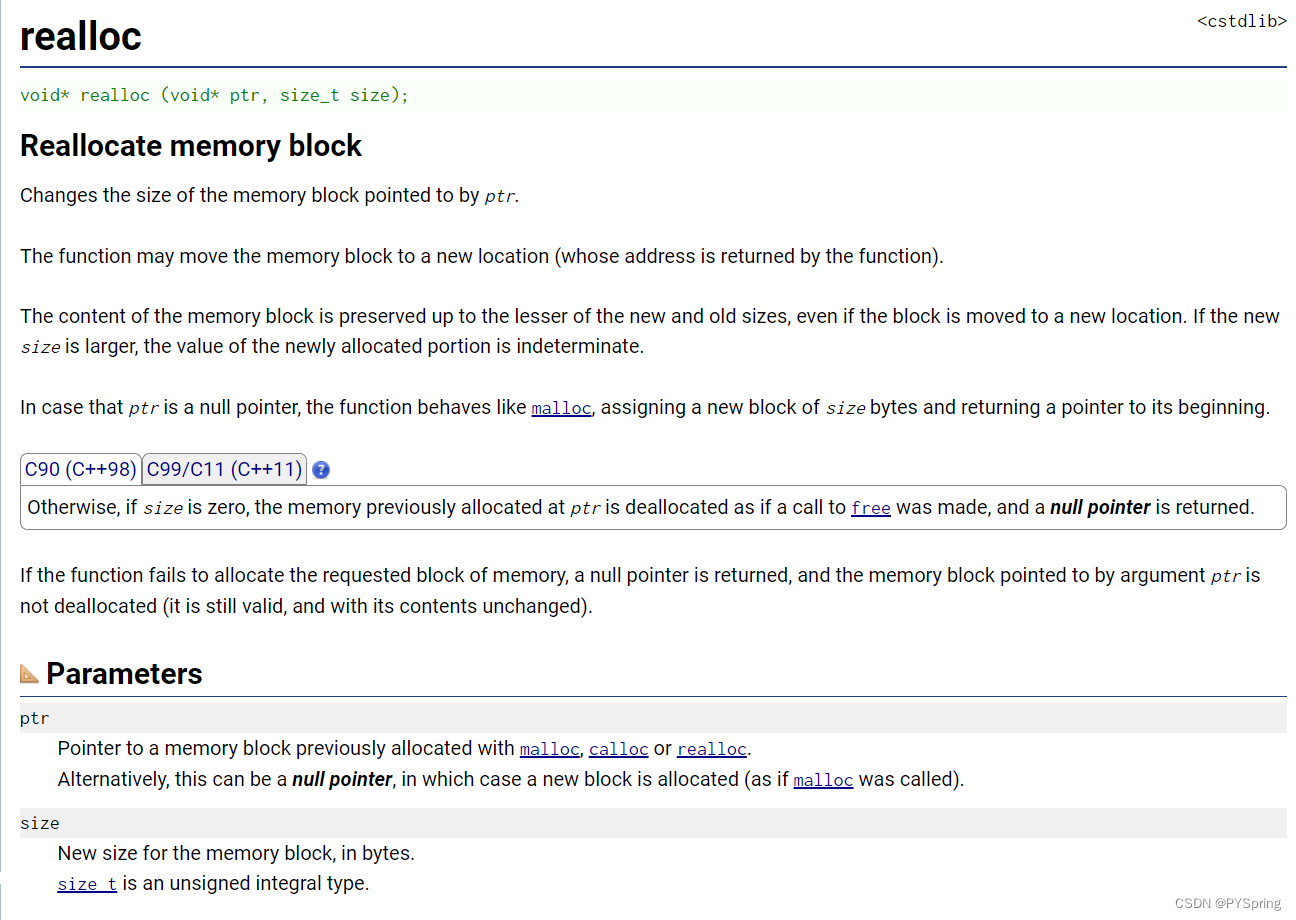Open the malloc link in null pointer paragraph
This screenshot has height=920, width=1296.
[x=561, y=408]
